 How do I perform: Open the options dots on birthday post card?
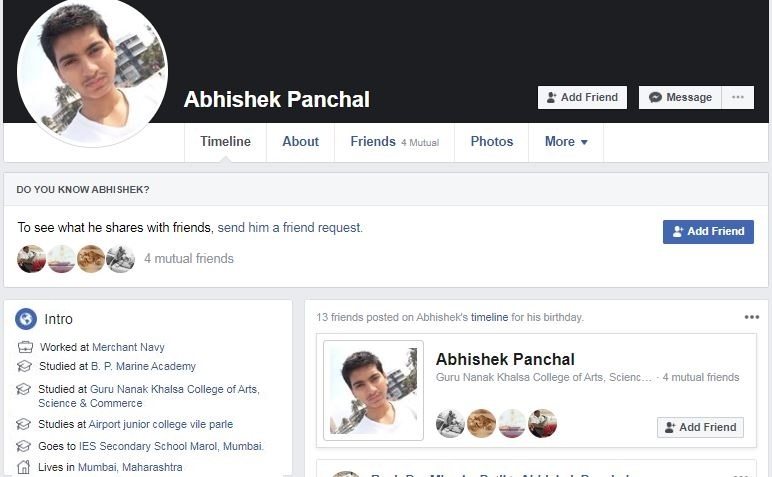tap(751, 317)
